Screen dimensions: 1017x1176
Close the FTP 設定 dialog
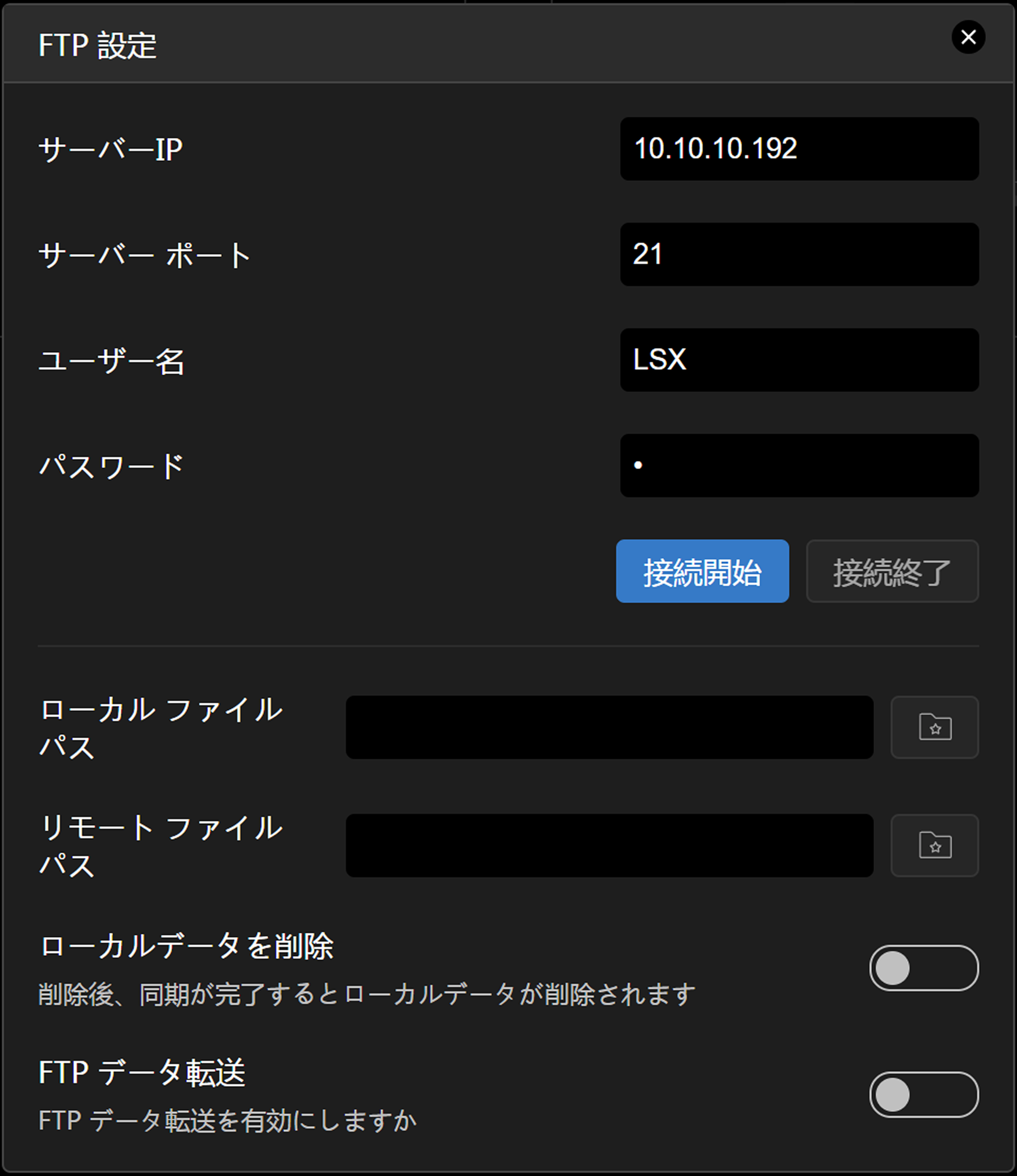point(968,38)
